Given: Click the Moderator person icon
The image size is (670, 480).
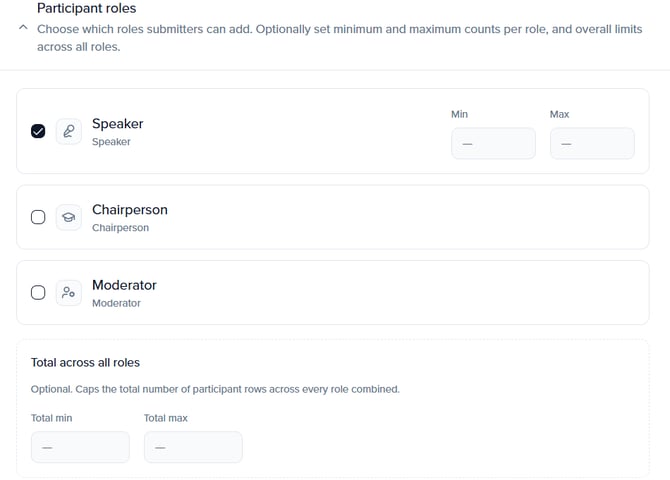Looking at the screenshot, I should pyautogui.click(x=69, y=293).
